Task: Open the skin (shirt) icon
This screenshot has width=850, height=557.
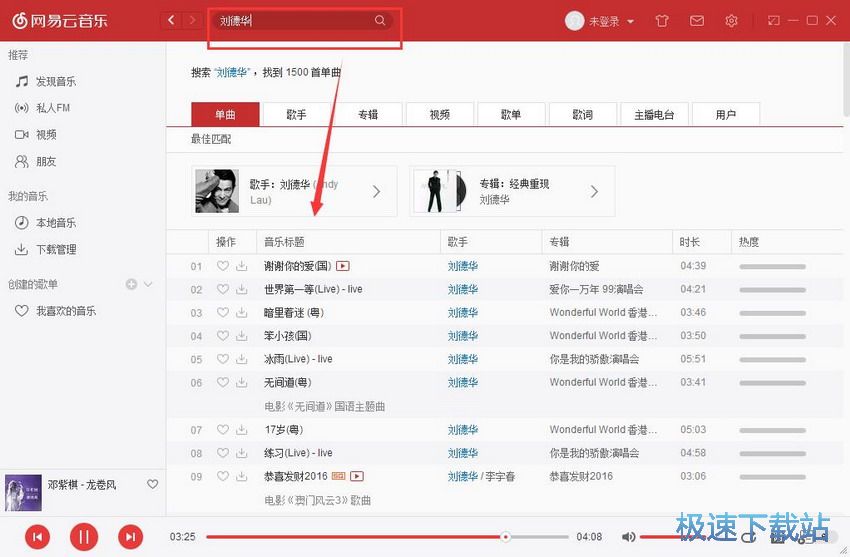Action: tap(661, 21)
